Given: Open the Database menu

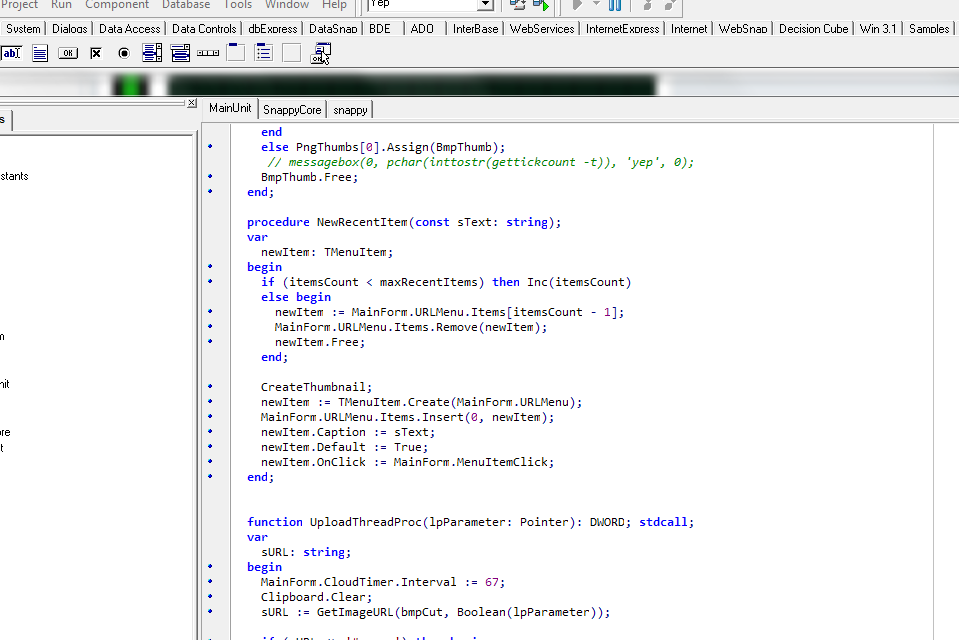Looking at the screenshot, I should coord(186,5).
